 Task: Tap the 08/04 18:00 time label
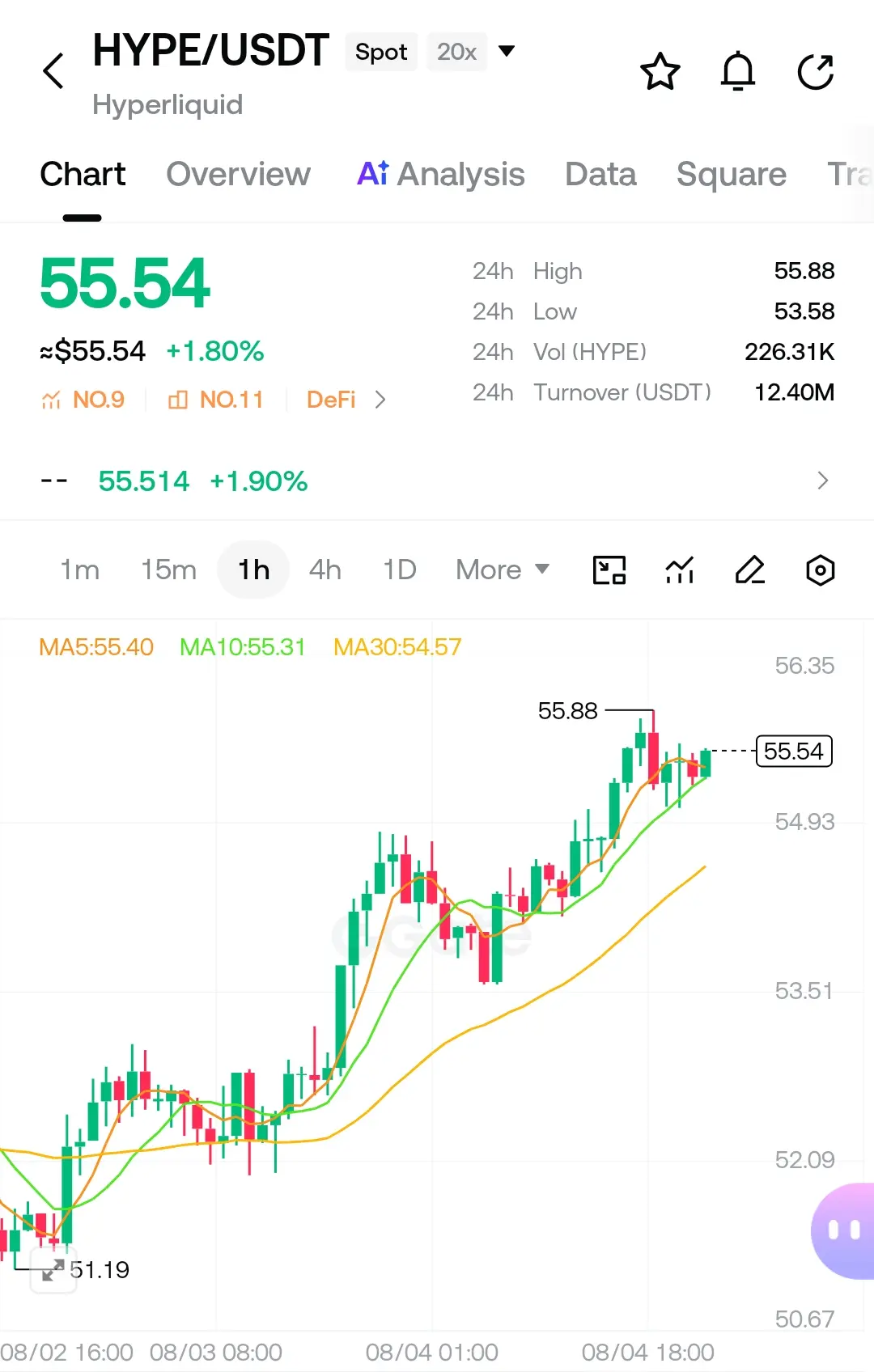648,1353
